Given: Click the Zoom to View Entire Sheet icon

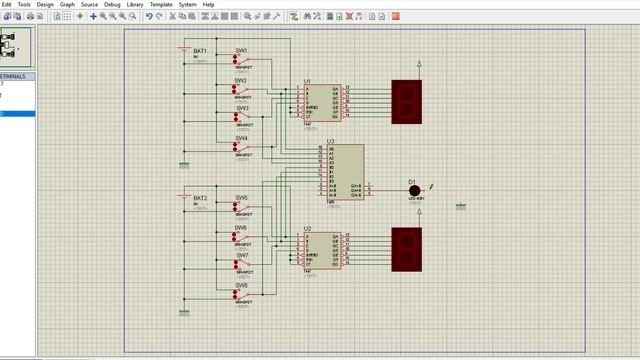Looking at the screenshot, I should point(122,16).
